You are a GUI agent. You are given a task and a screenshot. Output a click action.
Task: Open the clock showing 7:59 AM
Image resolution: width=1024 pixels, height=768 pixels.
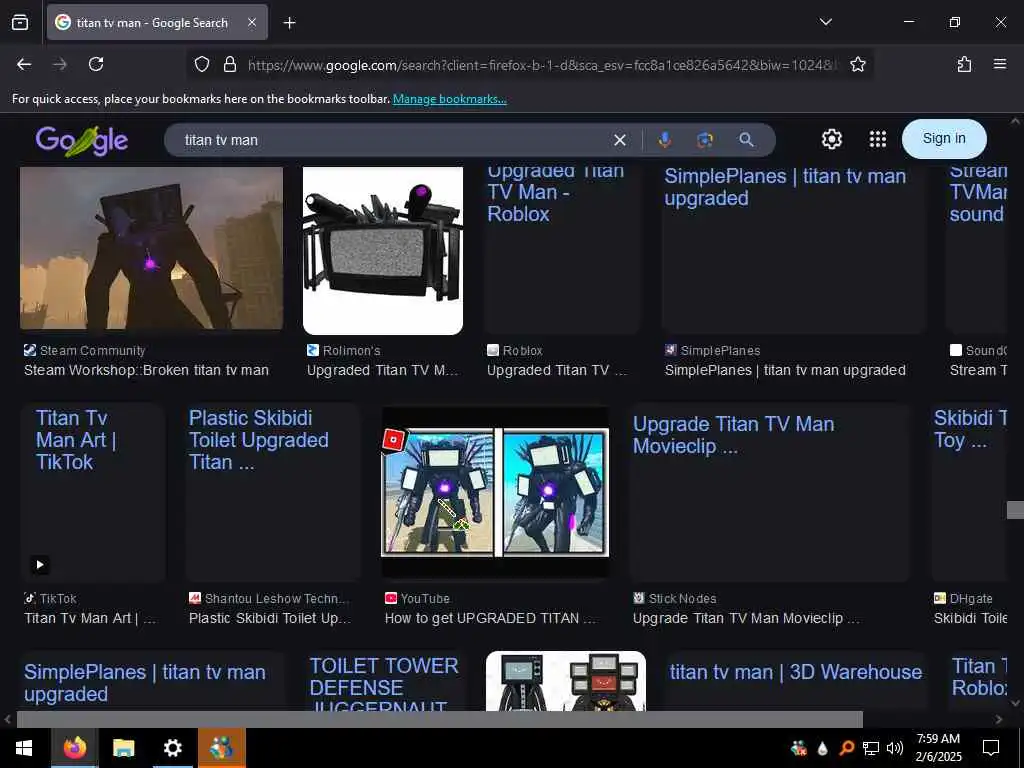coord(938,748)
